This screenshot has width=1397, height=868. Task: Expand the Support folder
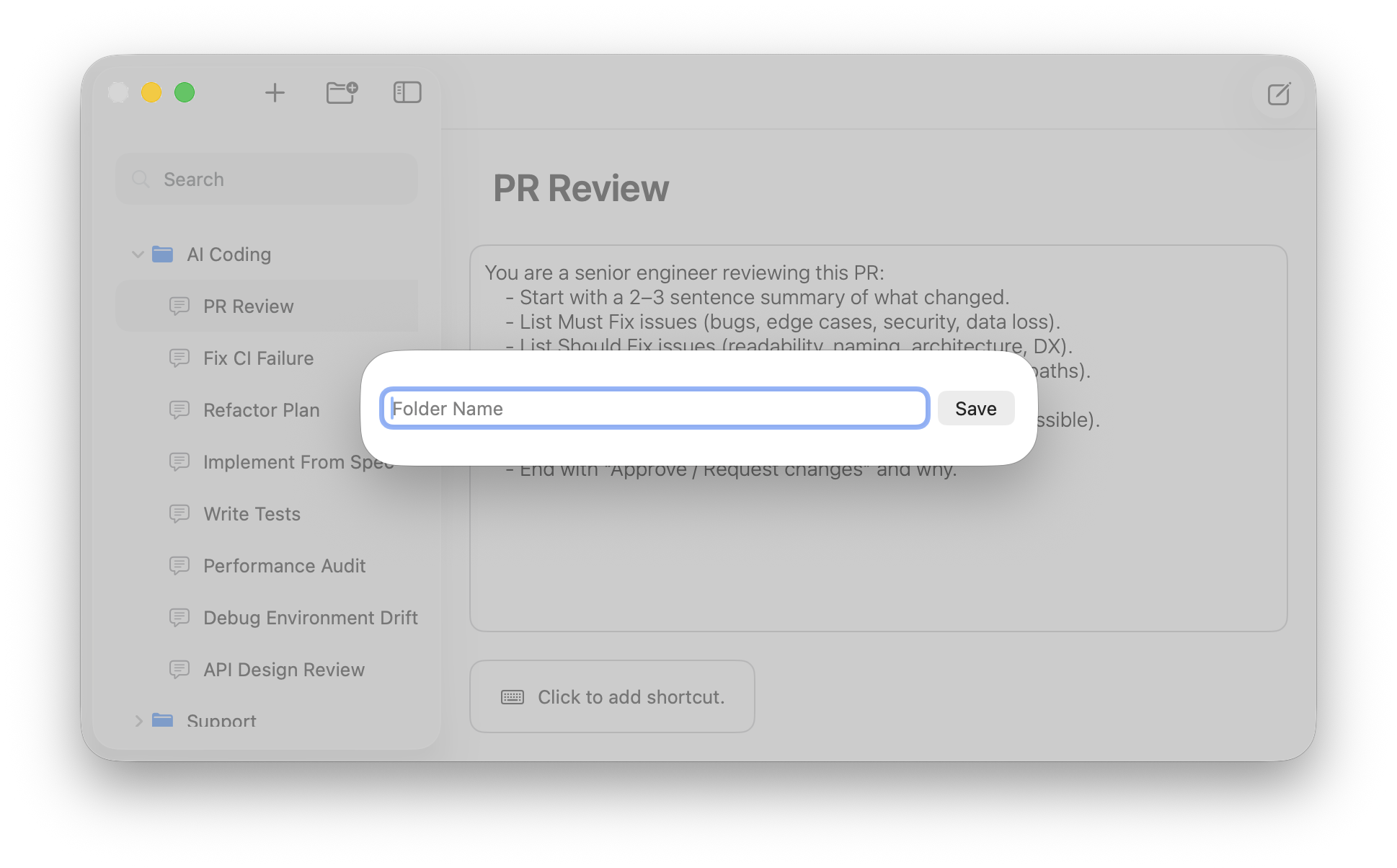[138, 720]
